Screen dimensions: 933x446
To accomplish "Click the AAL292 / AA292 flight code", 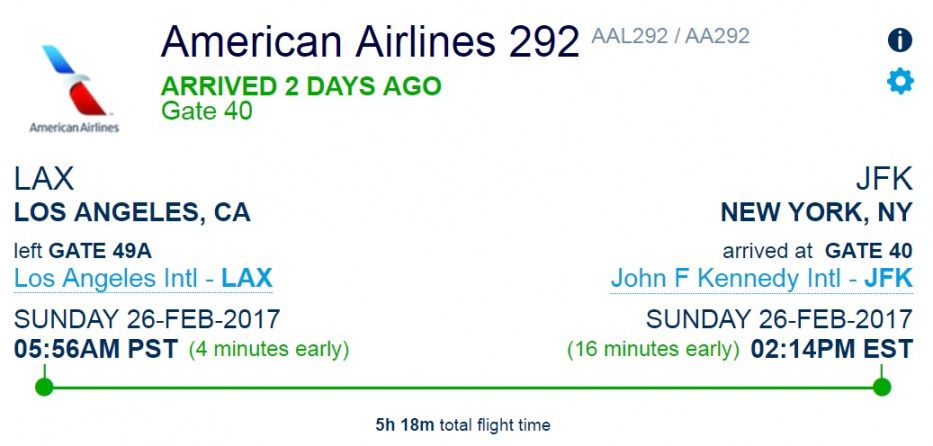I will click(x=670, y=36).
